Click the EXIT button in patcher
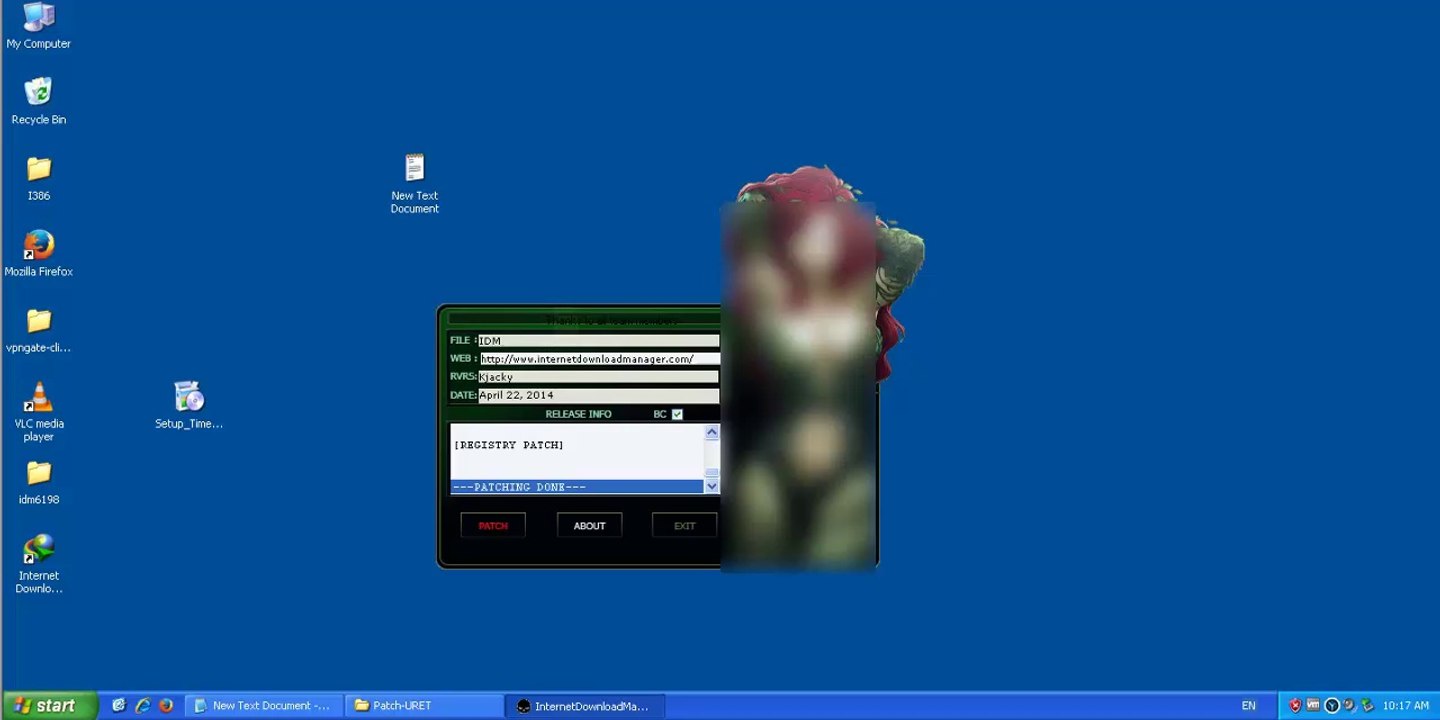Image resolution: width=1440 pixels, height=720 pixels. click(684, 526)
